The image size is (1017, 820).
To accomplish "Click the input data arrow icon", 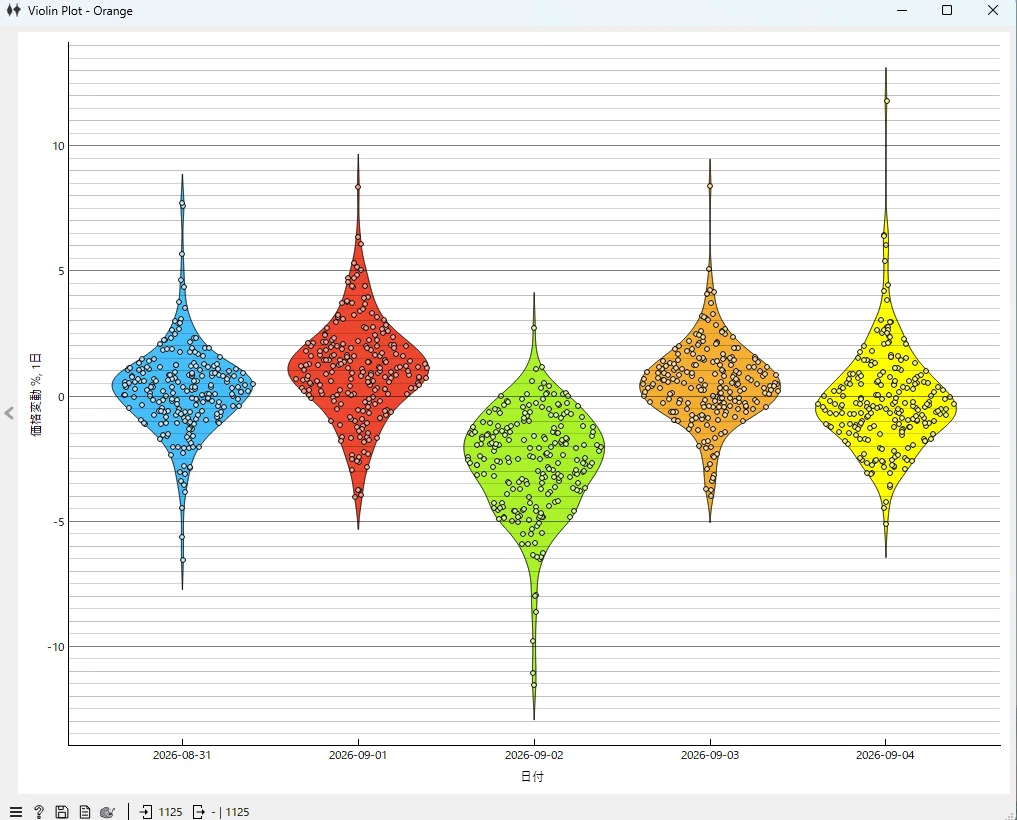I will click(x=146, y=812).
